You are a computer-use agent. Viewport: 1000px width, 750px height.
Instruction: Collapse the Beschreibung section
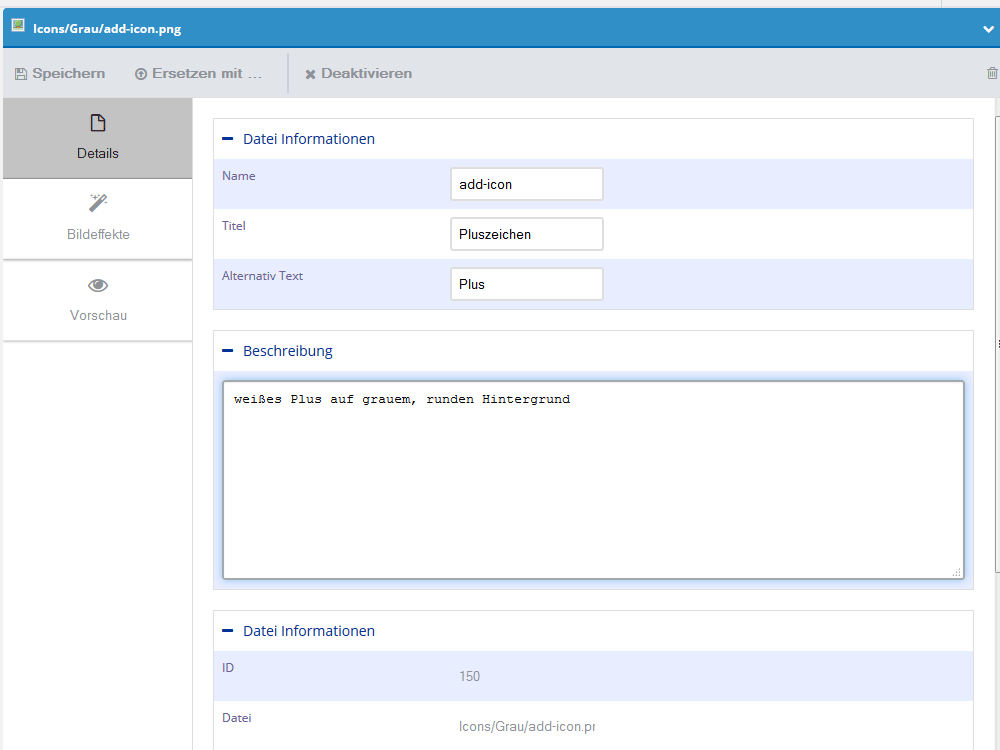(227, 351)
